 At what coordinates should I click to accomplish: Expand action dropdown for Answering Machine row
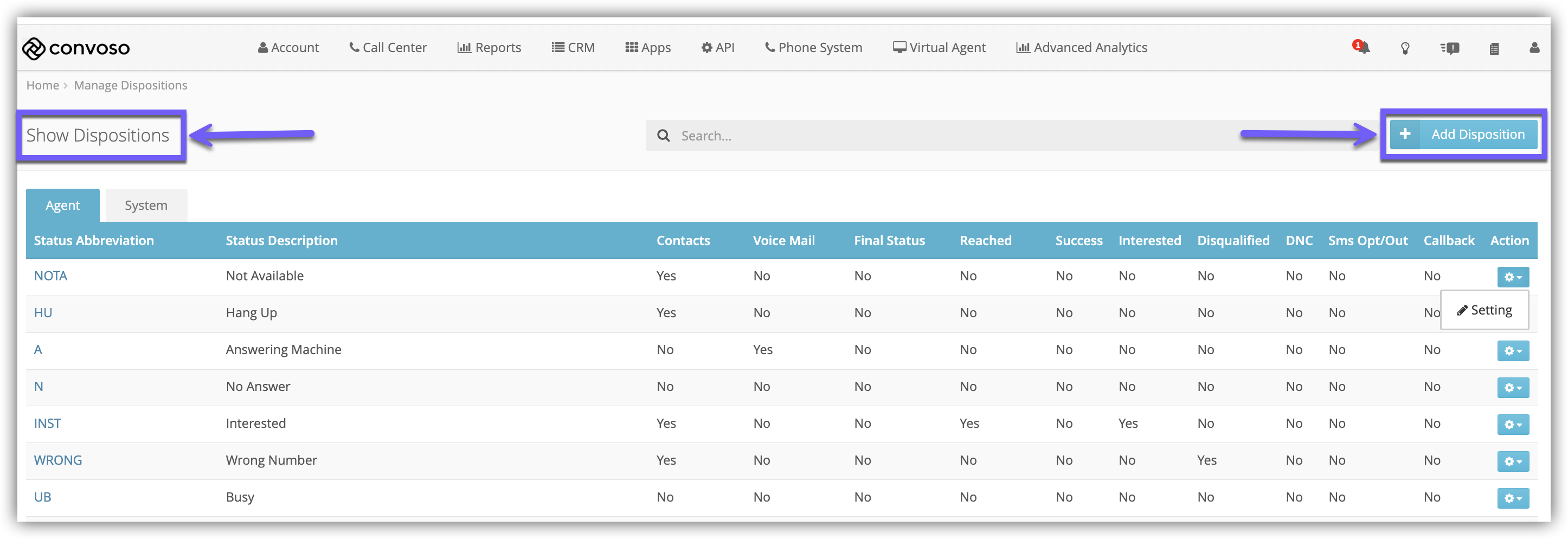point(1513,350)
